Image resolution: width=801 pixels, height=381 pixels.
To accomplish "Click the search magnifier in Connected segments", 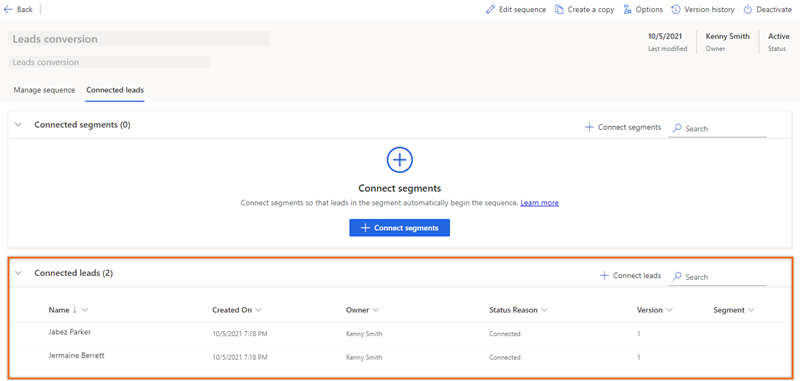I will pos(677,128).
